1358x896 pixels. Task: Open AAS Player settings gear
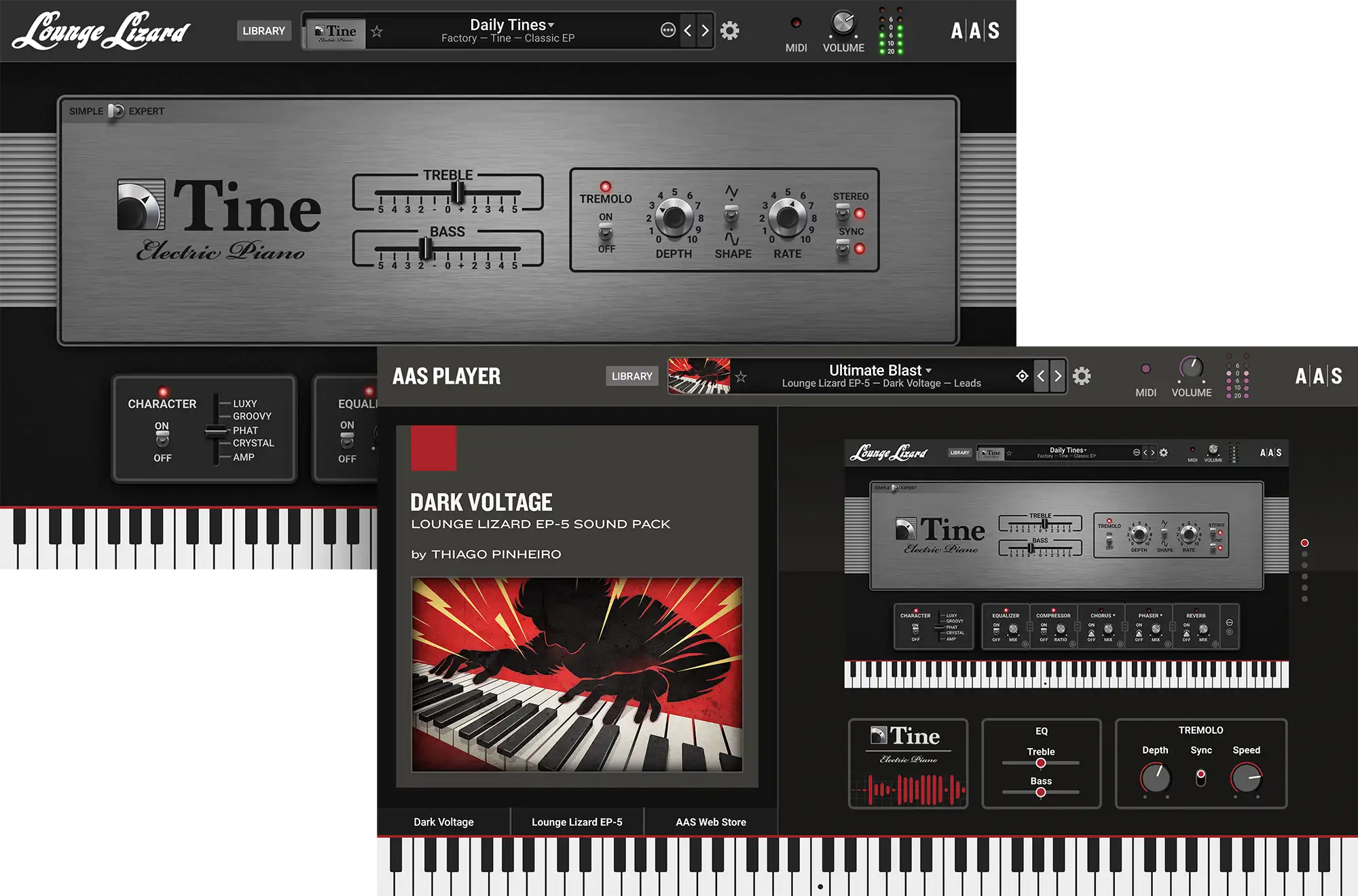(1082, 376)
